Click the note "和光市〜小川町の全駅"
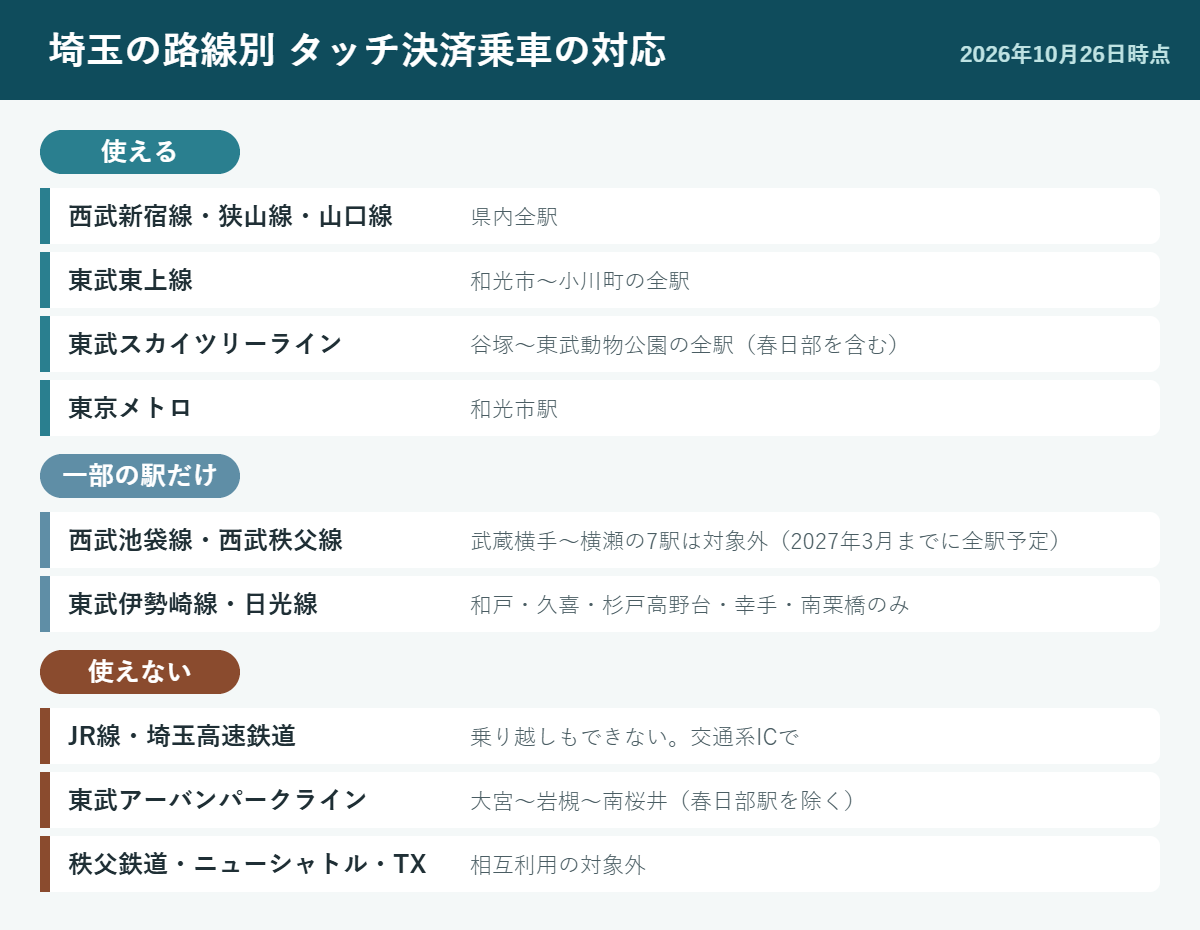1200x930 pixels. point(580,281)
